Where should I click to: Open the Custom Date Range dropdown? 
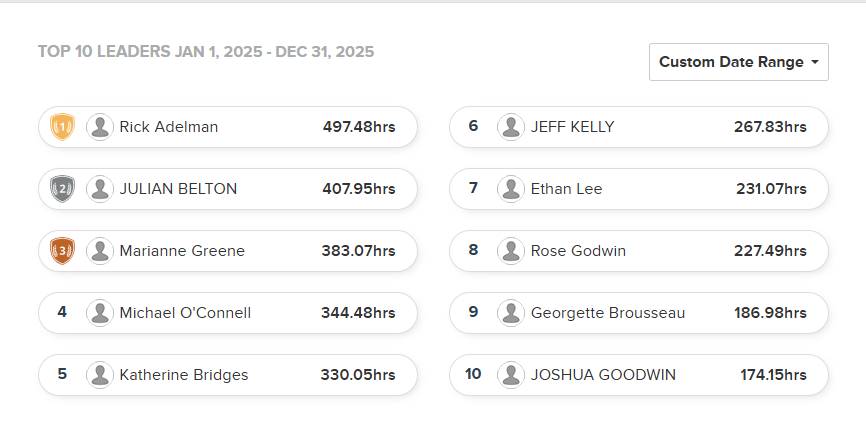[x=738, y=62]
